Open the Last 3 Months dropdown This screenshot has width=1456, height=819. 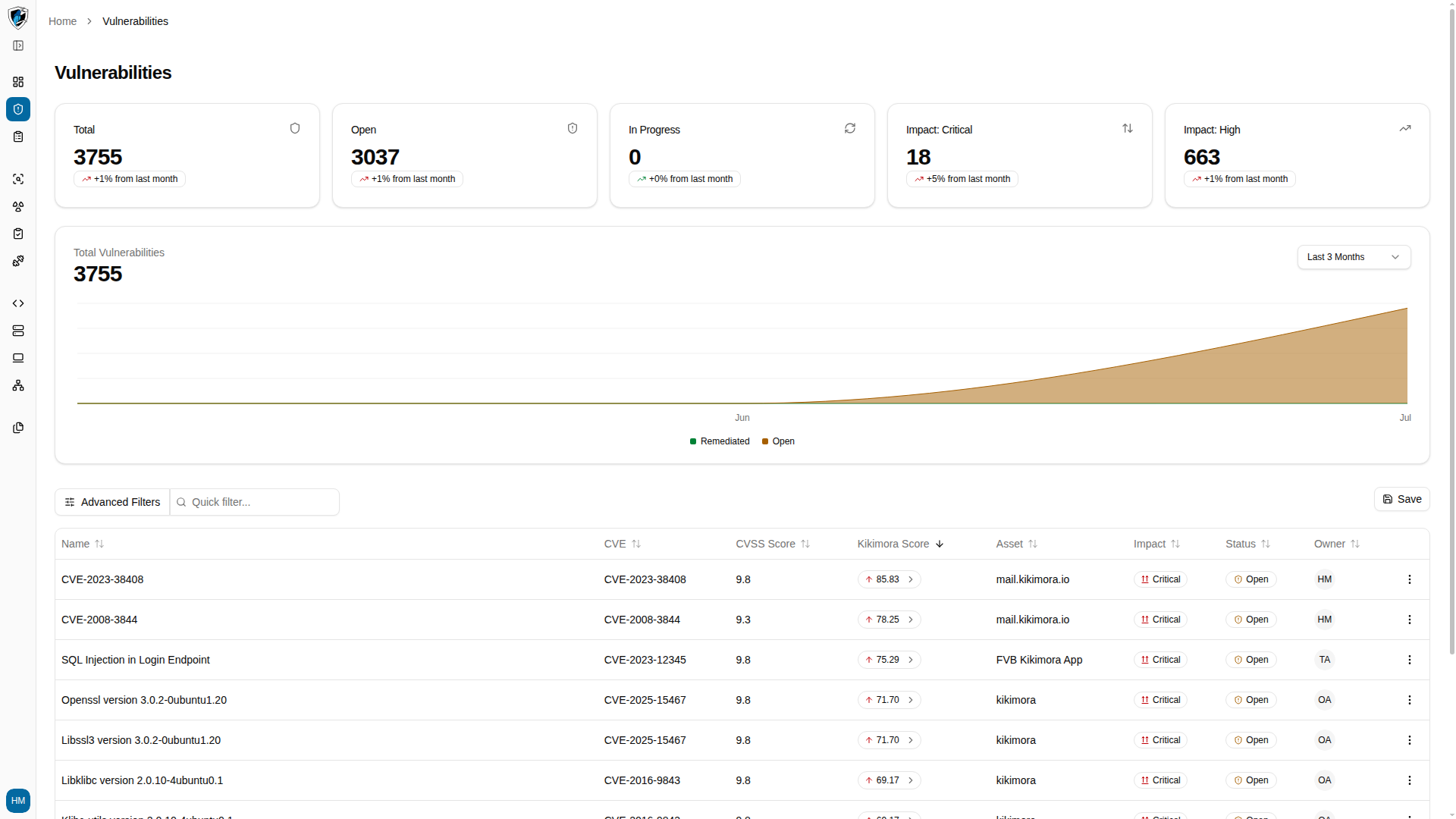[x=1354, y=257]
